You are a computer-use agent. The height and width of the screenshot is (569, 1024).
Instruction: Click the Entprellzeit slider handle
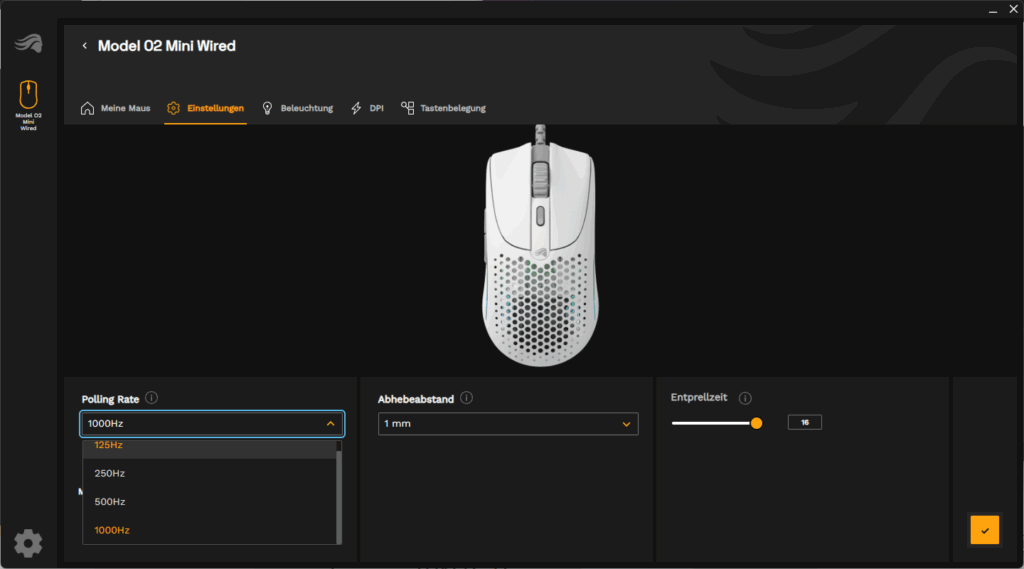click(756, 423)
